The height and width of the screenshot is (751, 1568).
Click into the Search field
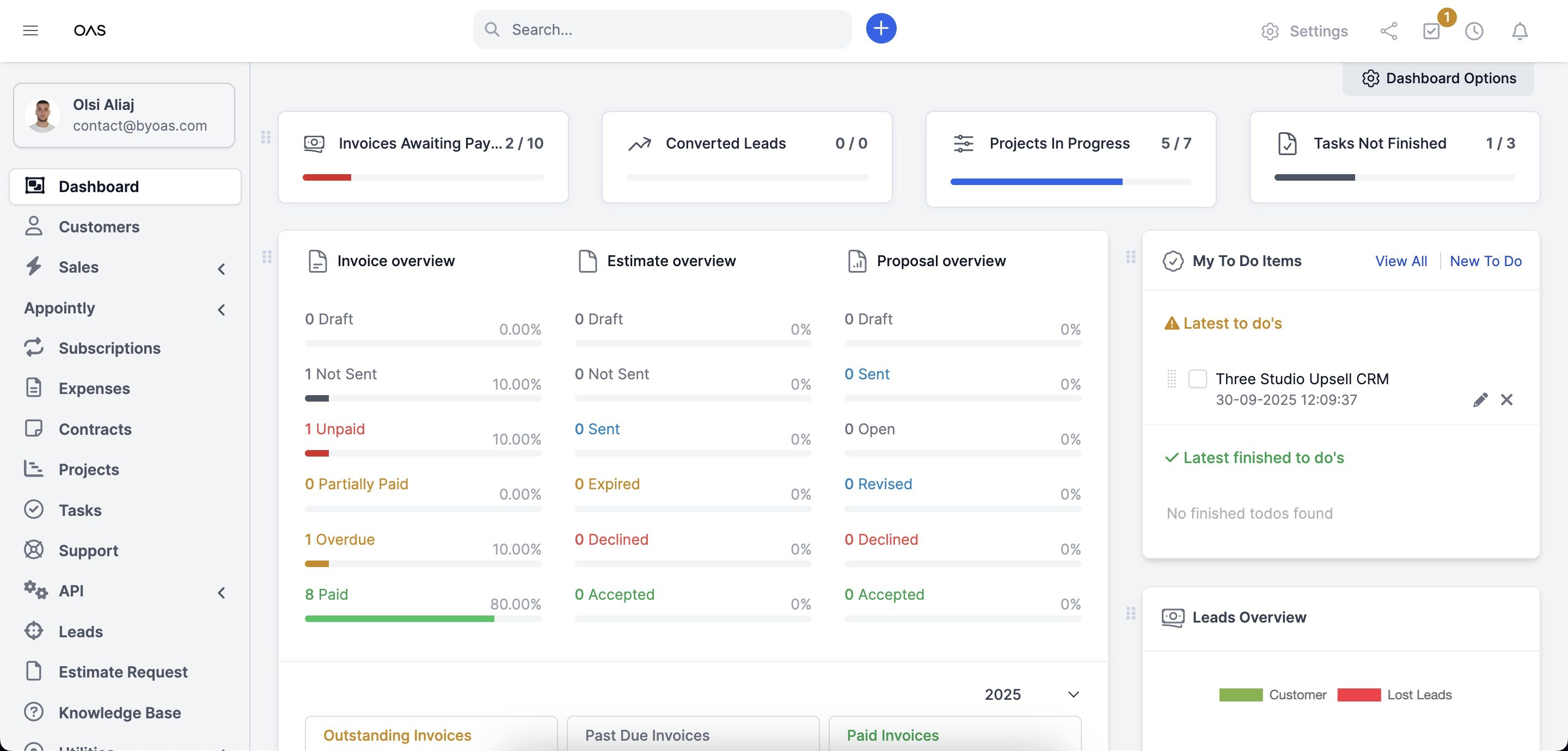(x=662, y=29)
